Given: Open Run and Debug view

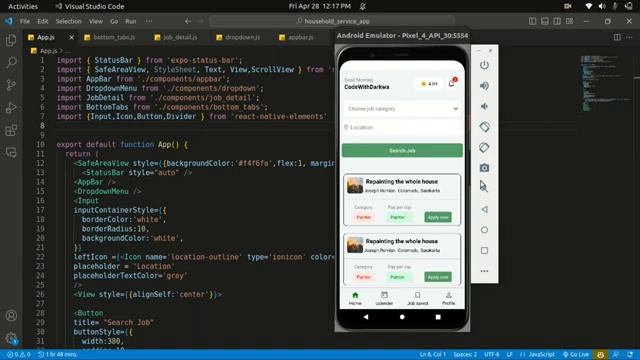Looking at the screenshot, I should click(x=11, y=108).
